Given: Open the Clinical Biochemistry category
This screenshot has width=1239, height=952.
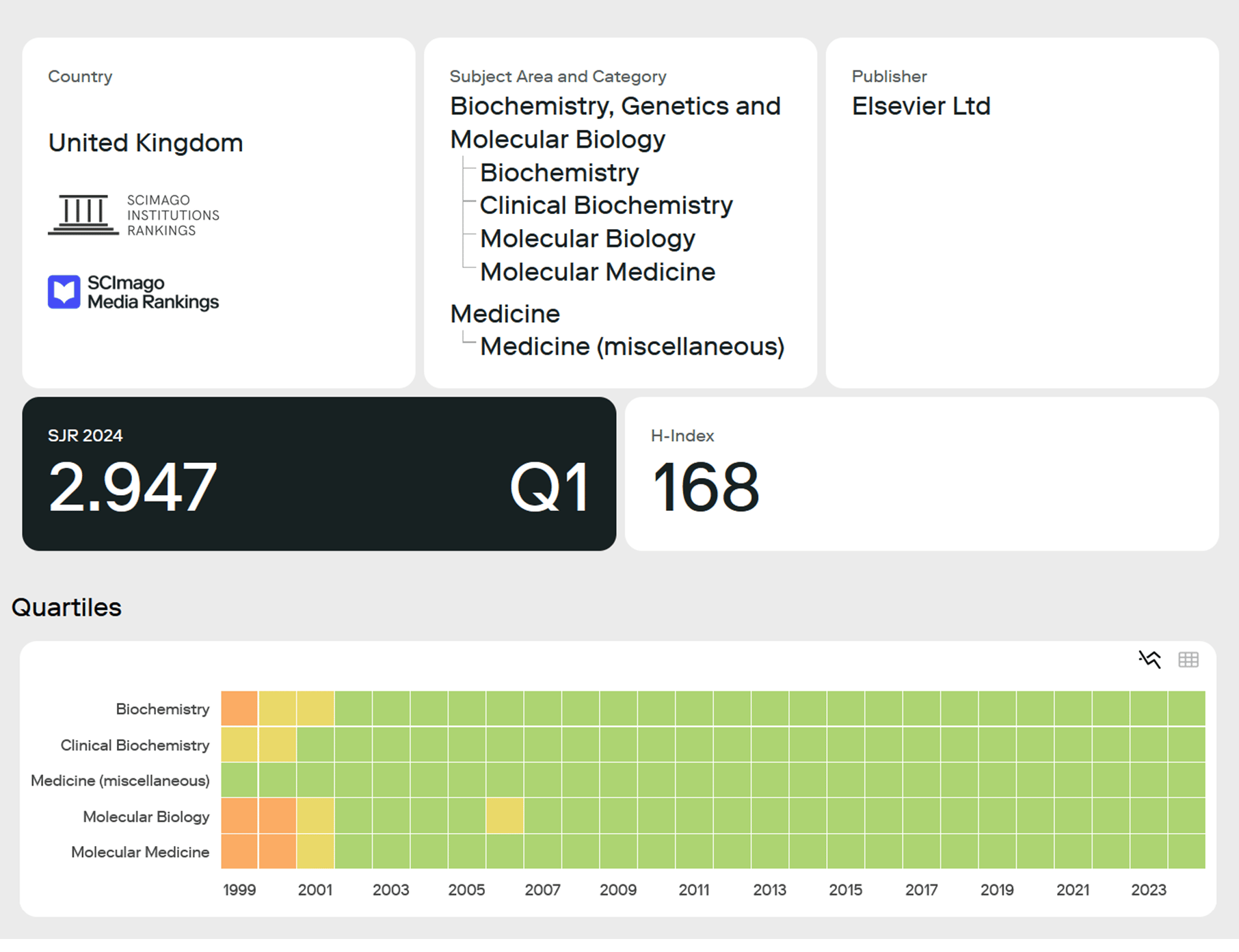Looking at the screenshot, I should pos(606,205).
